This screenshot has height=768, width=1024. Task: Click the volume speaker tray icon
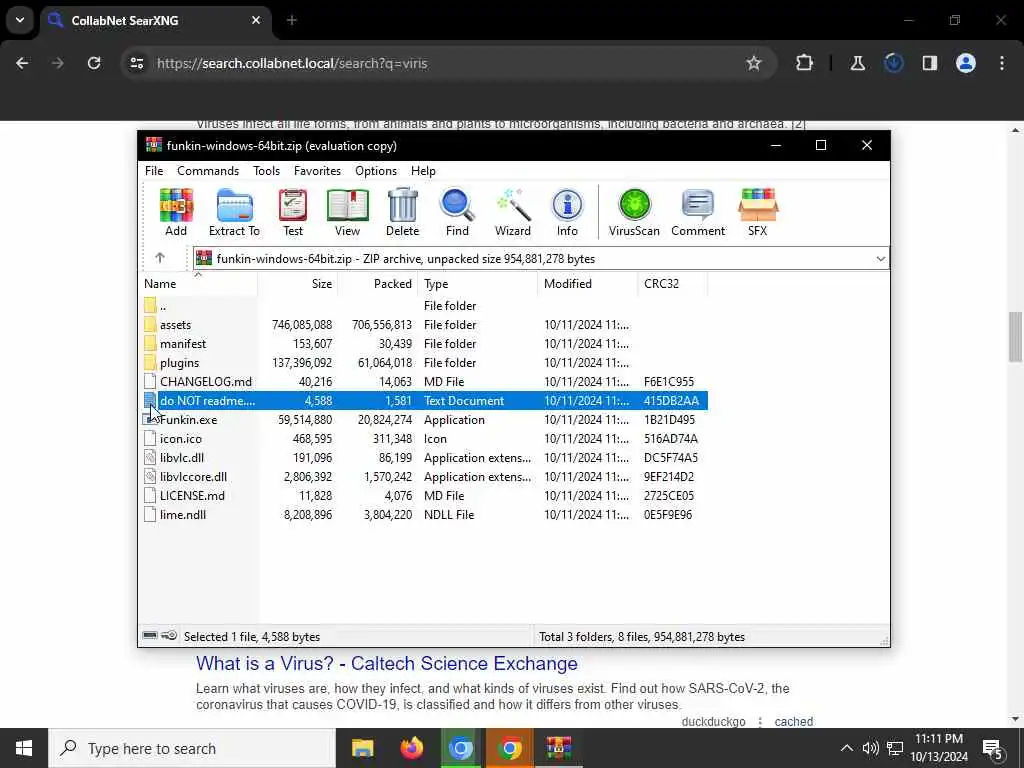tap(870, 748)
